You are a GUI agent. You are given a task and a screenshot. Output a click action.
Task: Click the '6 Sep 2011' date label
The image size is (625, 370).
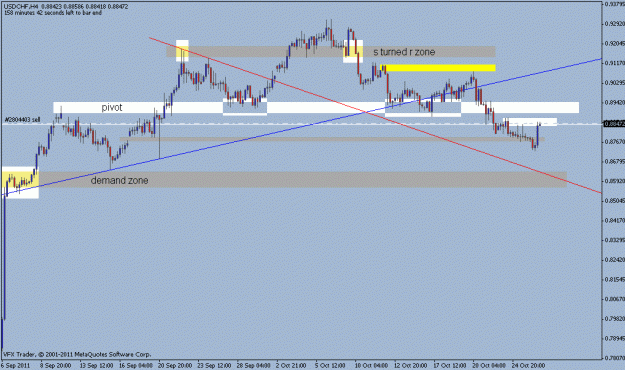(x=16, y=365)
